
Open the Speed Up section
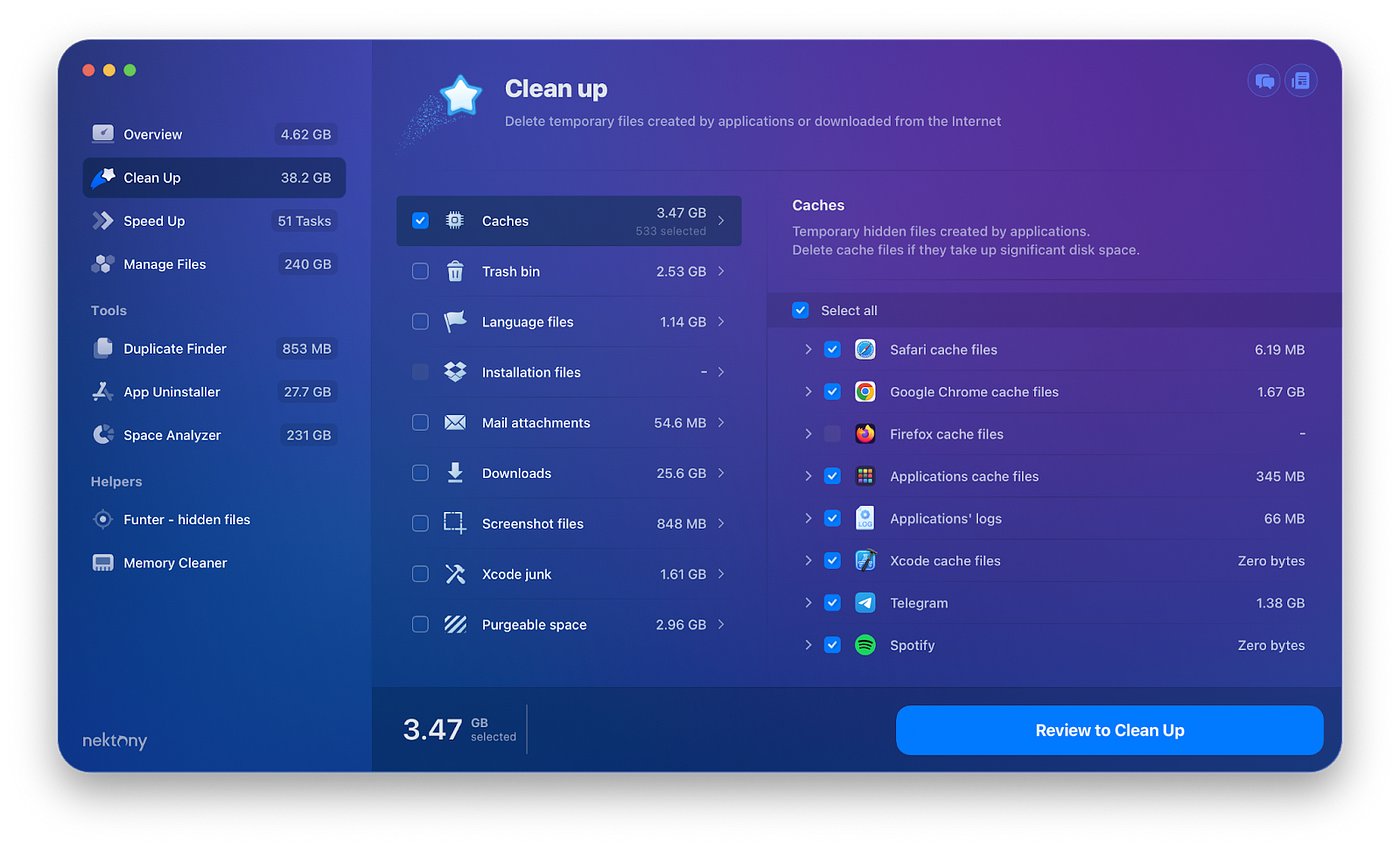pyautogui.click(x=214, y=221)
